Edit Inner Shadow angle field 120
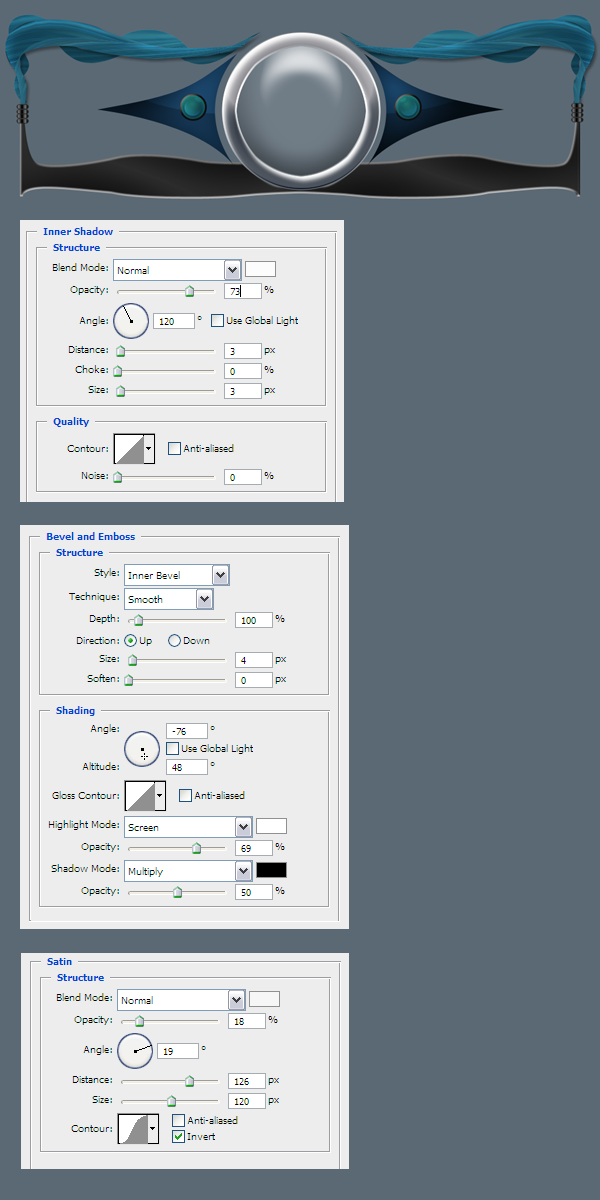The image size is (600, 1200). [173, 321]
